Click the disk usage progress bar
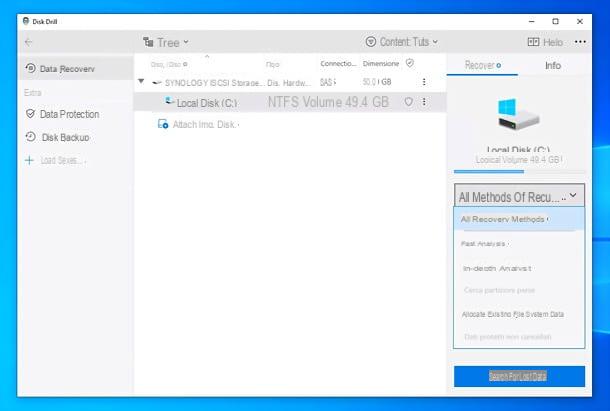Screen dimensions: 610x411 point(519,171)
